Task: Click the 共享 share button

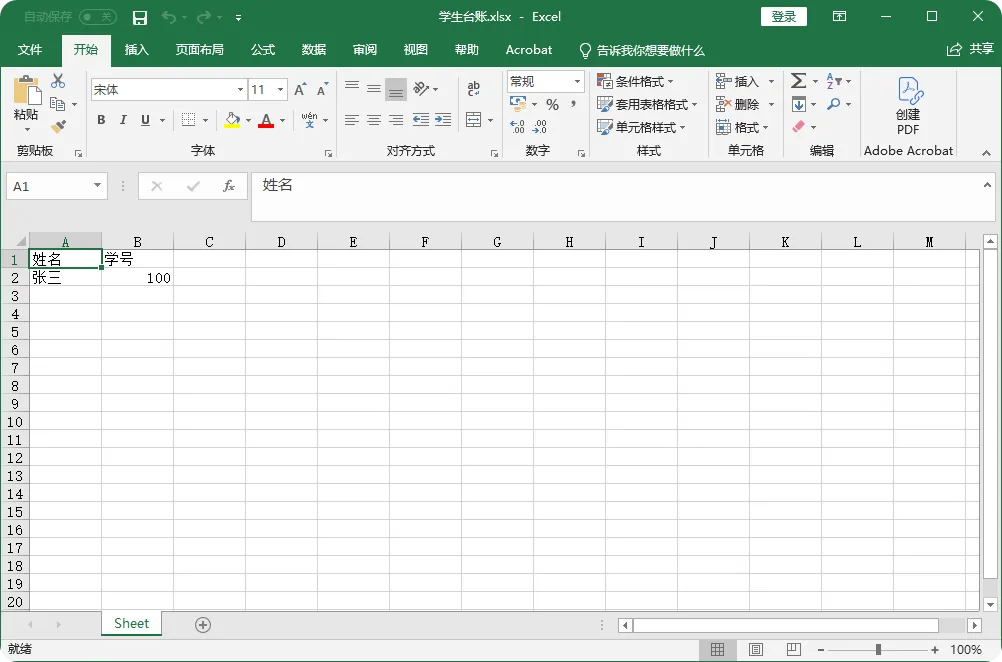Action: point(970,49)
